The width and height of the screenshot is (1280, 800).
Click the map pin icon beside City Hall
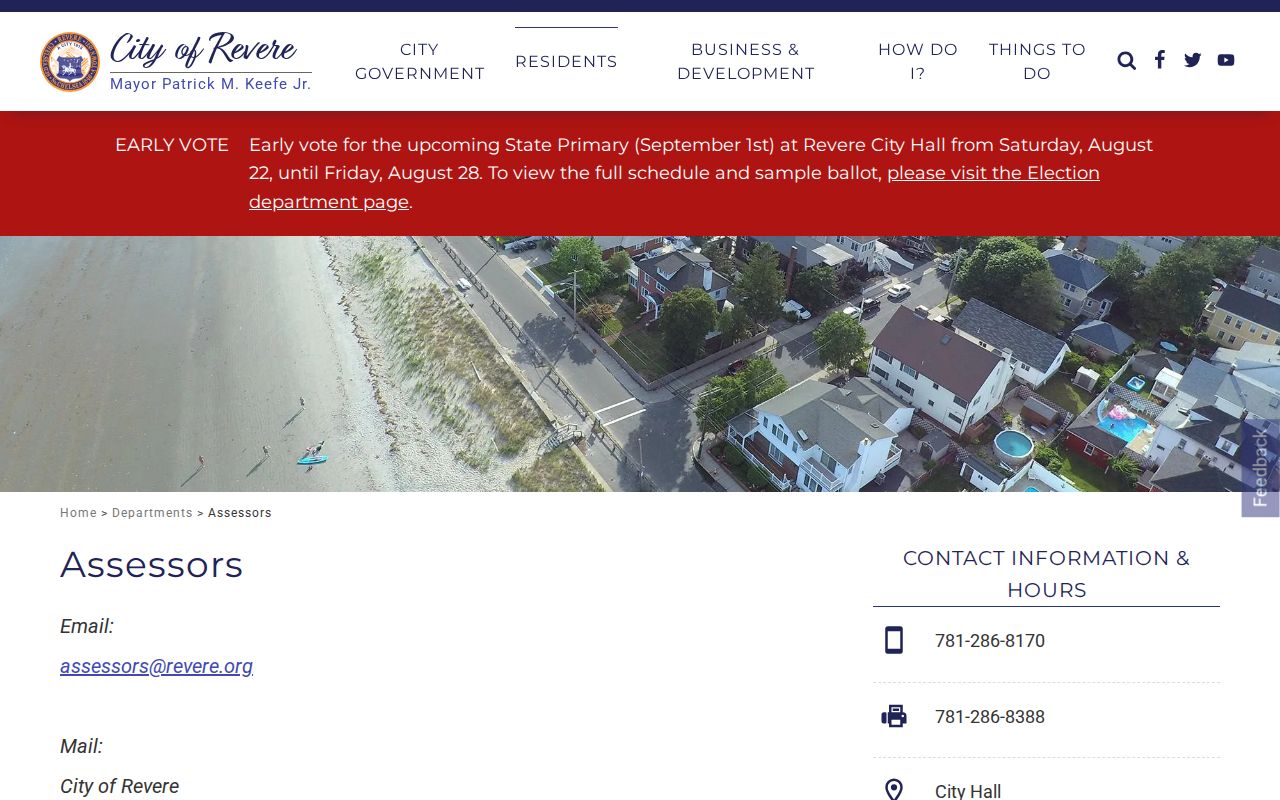point(894,791)
